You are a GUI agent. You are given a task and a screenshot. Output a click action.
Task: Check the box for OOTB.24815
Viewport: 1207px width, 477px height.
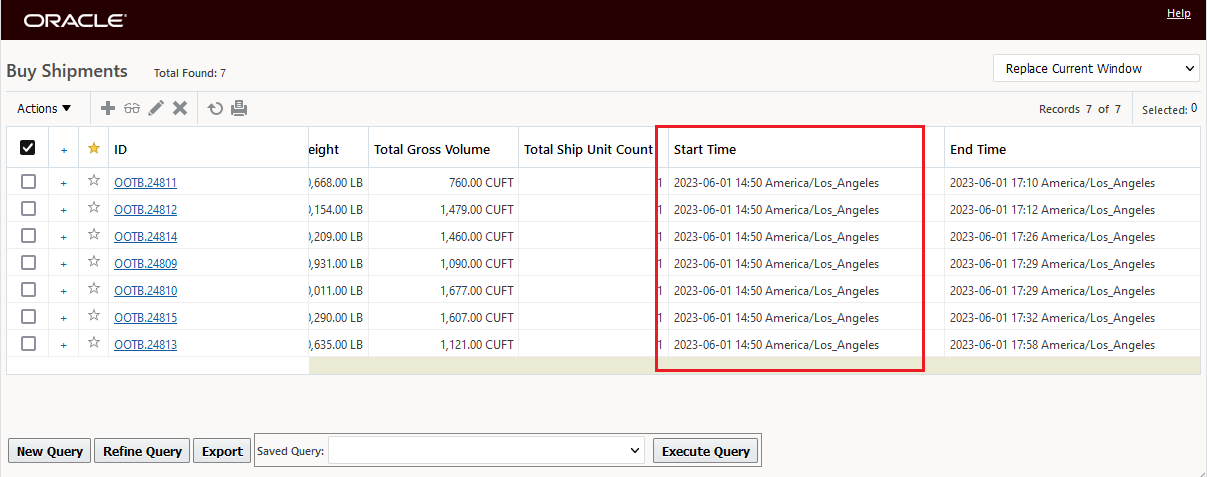28,316
